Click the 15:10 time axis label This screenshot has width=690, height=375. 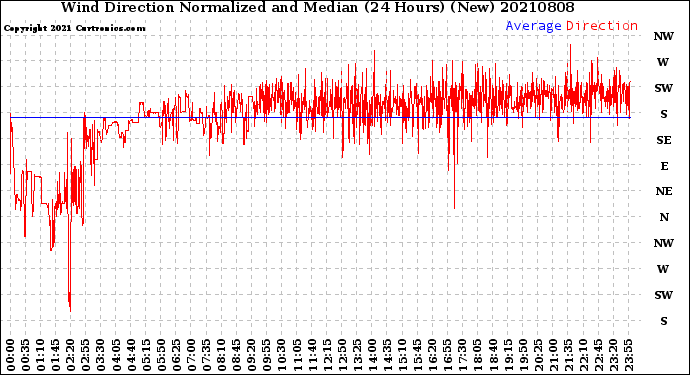(x=402, y=355)
